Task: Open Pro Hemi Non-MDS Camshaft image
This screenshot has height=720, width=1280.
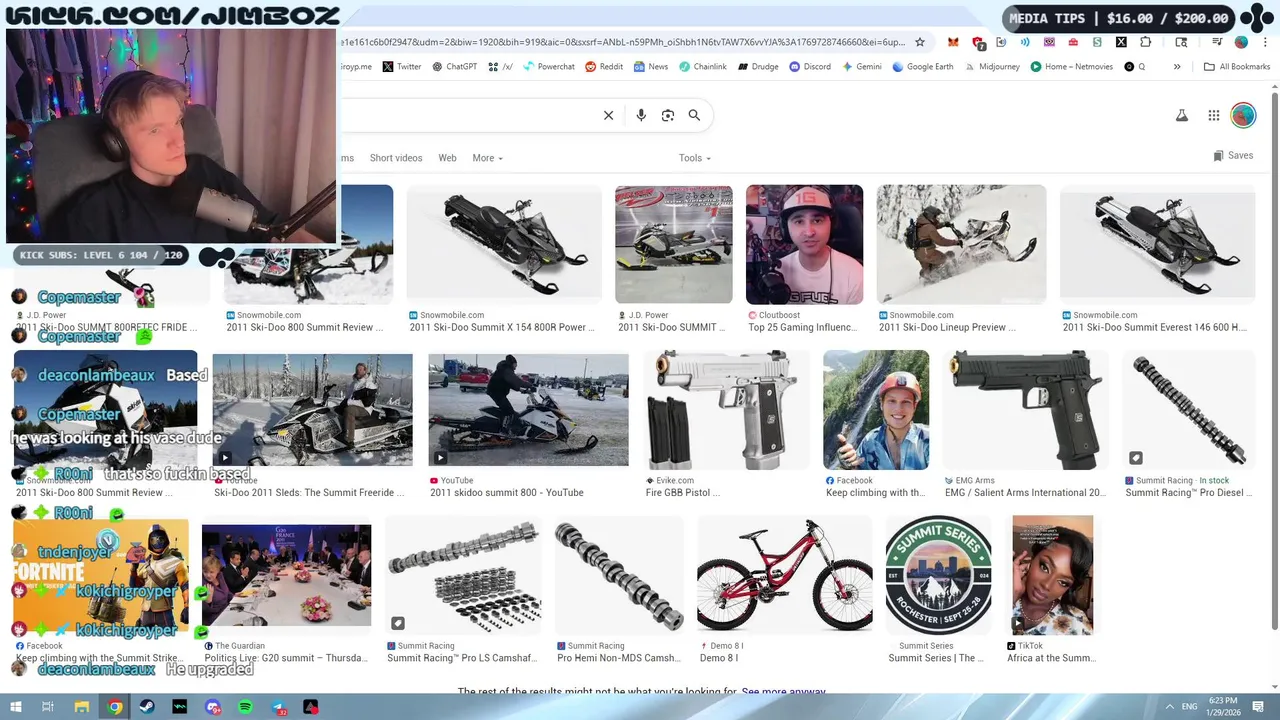Action: coord(619,575)
